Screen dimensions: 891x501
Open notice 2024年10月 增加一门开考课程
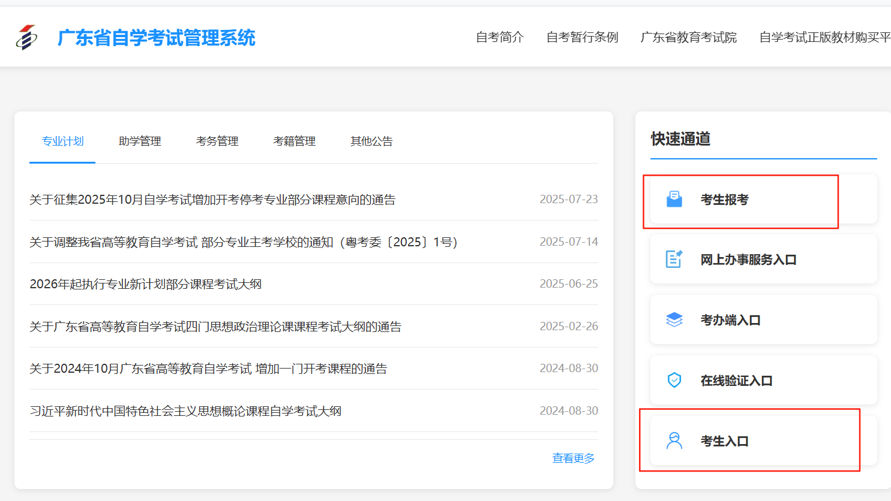point(209,369)
